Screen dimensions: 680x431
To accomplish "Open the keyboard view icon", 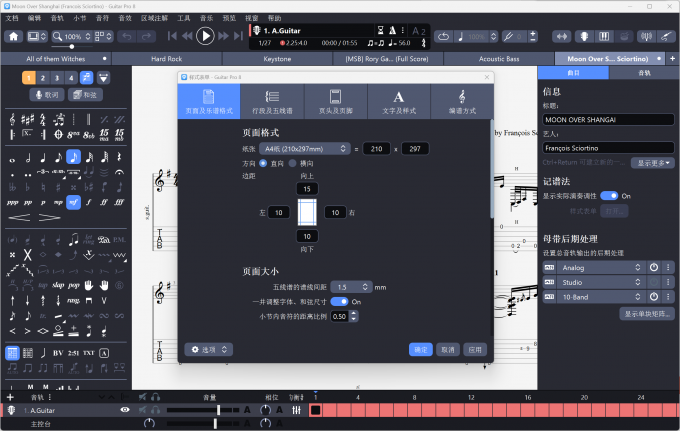I will coord(604,36).
